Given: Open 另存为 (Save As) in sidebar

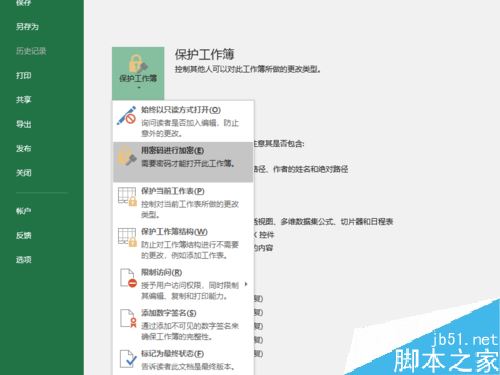Looking at the screenshot, I should [x=27, y=27].
